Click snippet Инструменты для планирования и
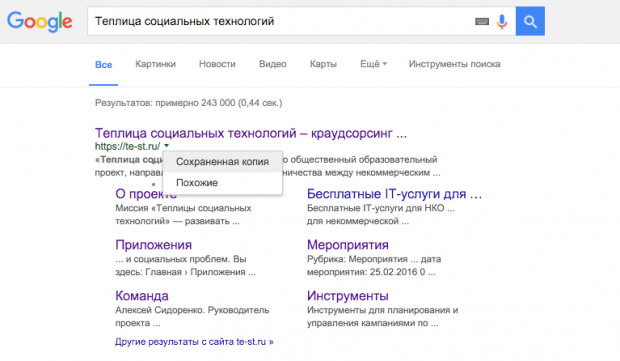The width and height of the screenshot is (620, 361). 382,310
